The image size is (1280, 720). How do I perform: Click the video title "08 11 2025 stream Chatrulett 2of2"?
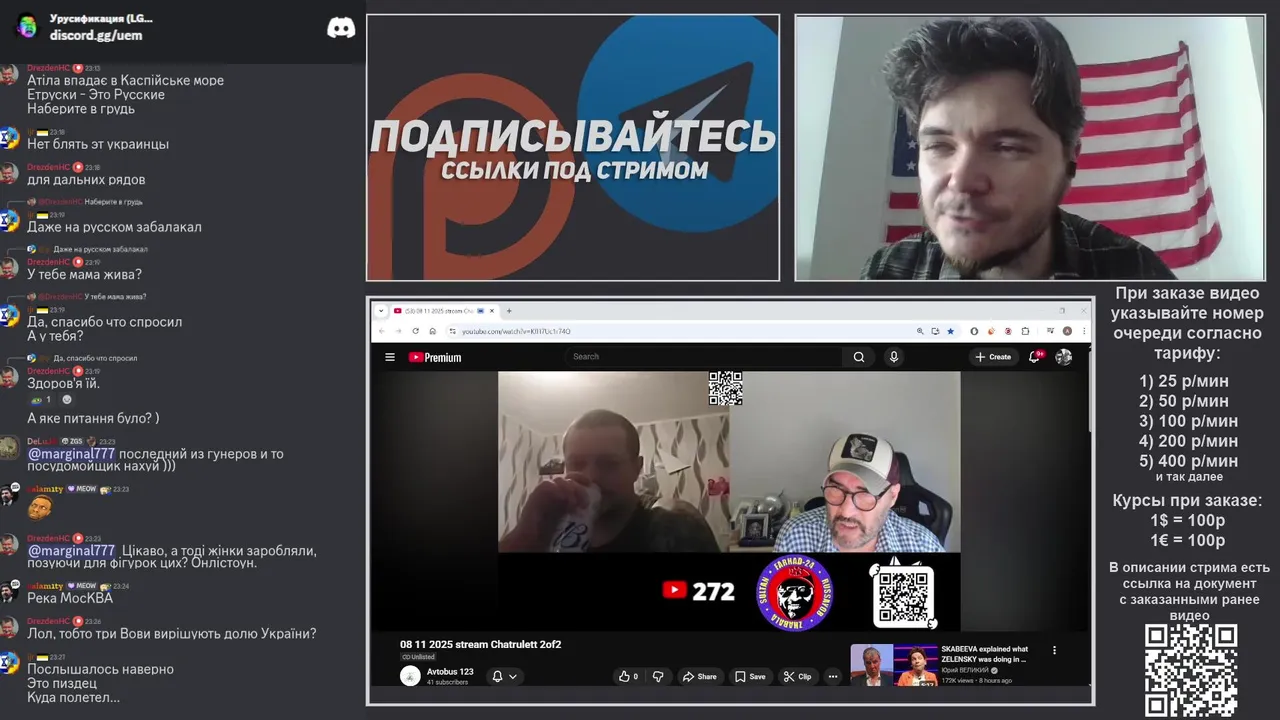point(481,645)
